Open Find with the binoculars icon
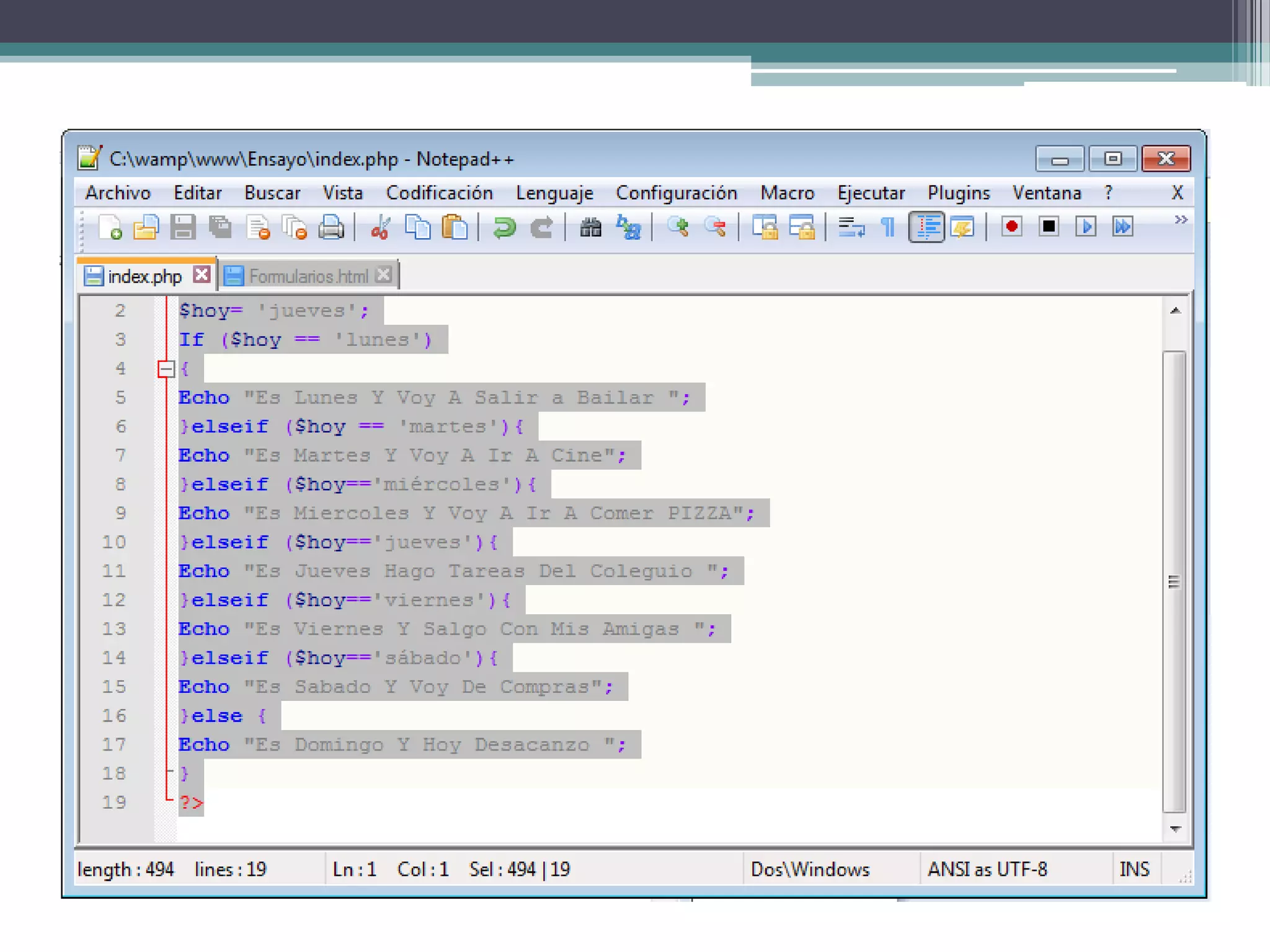 pyautogui.click(x=590, y=227)
